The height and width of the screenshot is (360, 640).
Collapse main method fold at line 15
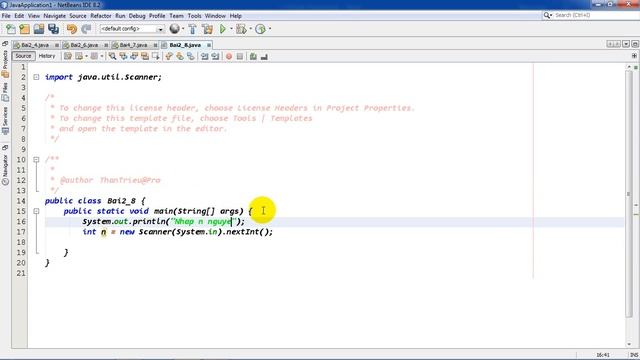pyautogui.click(x=36, y=211)
